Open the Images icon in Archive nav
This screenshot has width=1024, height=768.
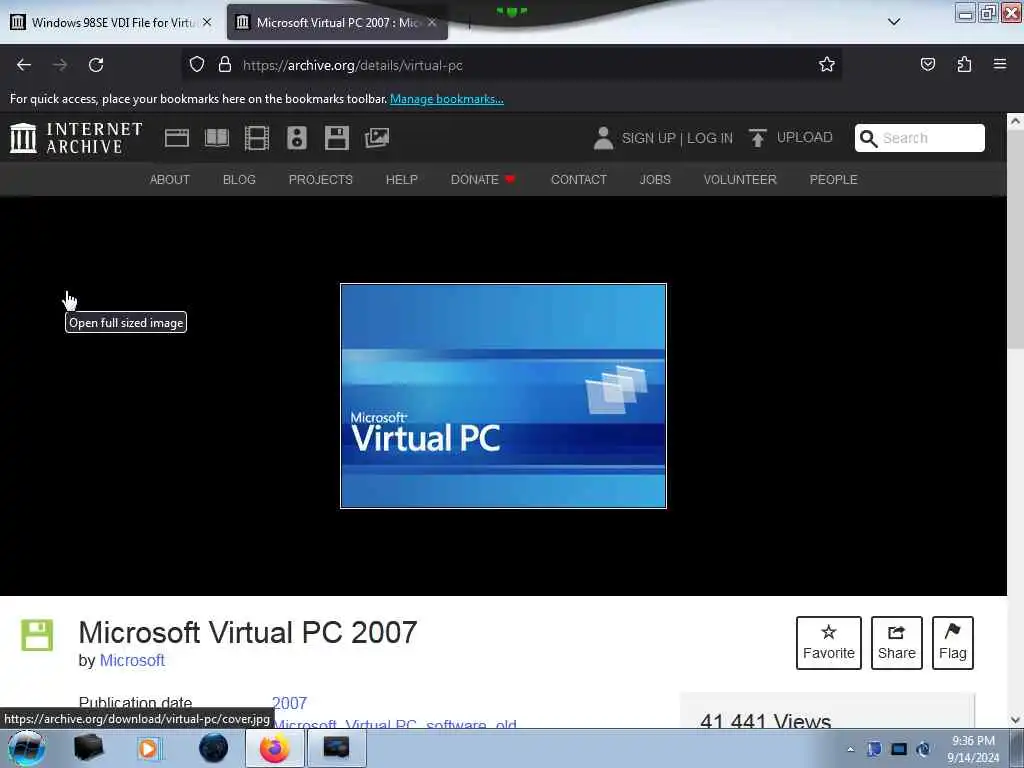click(x=377, y=138)
